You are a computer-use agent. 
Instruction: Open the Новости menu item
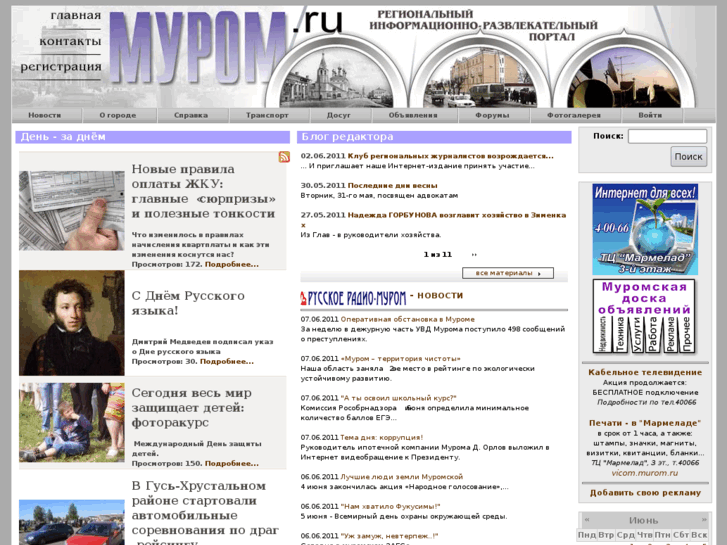(x=45, y=115)
